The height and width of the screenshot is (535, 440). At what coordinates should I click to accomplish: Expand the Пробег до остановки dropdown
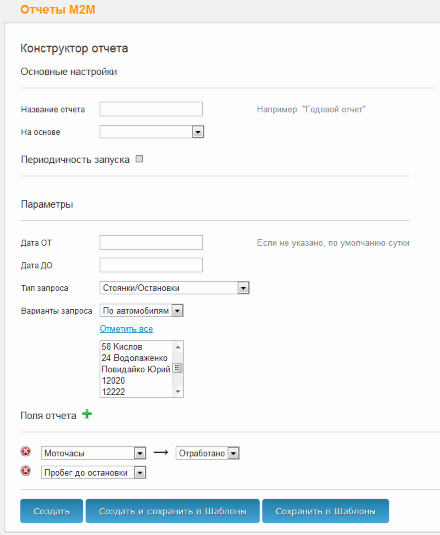(140, 473)
